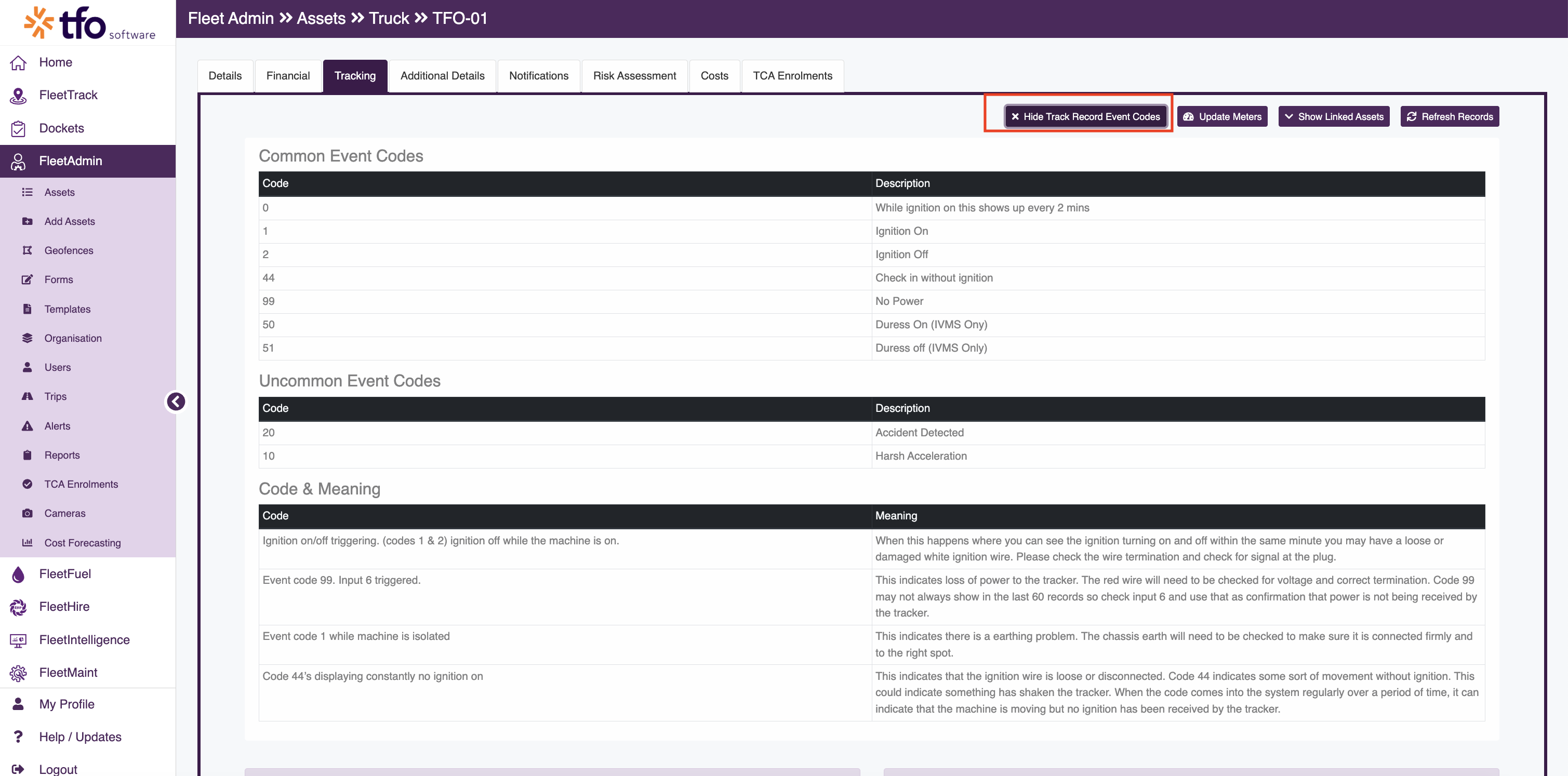Open Home via its house icon

tap(18, 62)
